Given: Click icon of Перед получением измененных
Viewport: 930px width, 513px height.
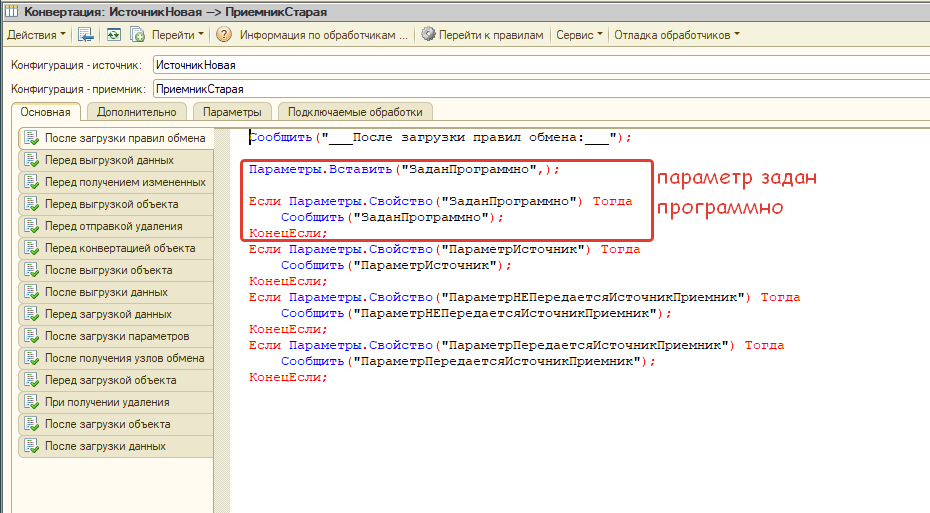Looking at the screenshot, I should point(31,182).
